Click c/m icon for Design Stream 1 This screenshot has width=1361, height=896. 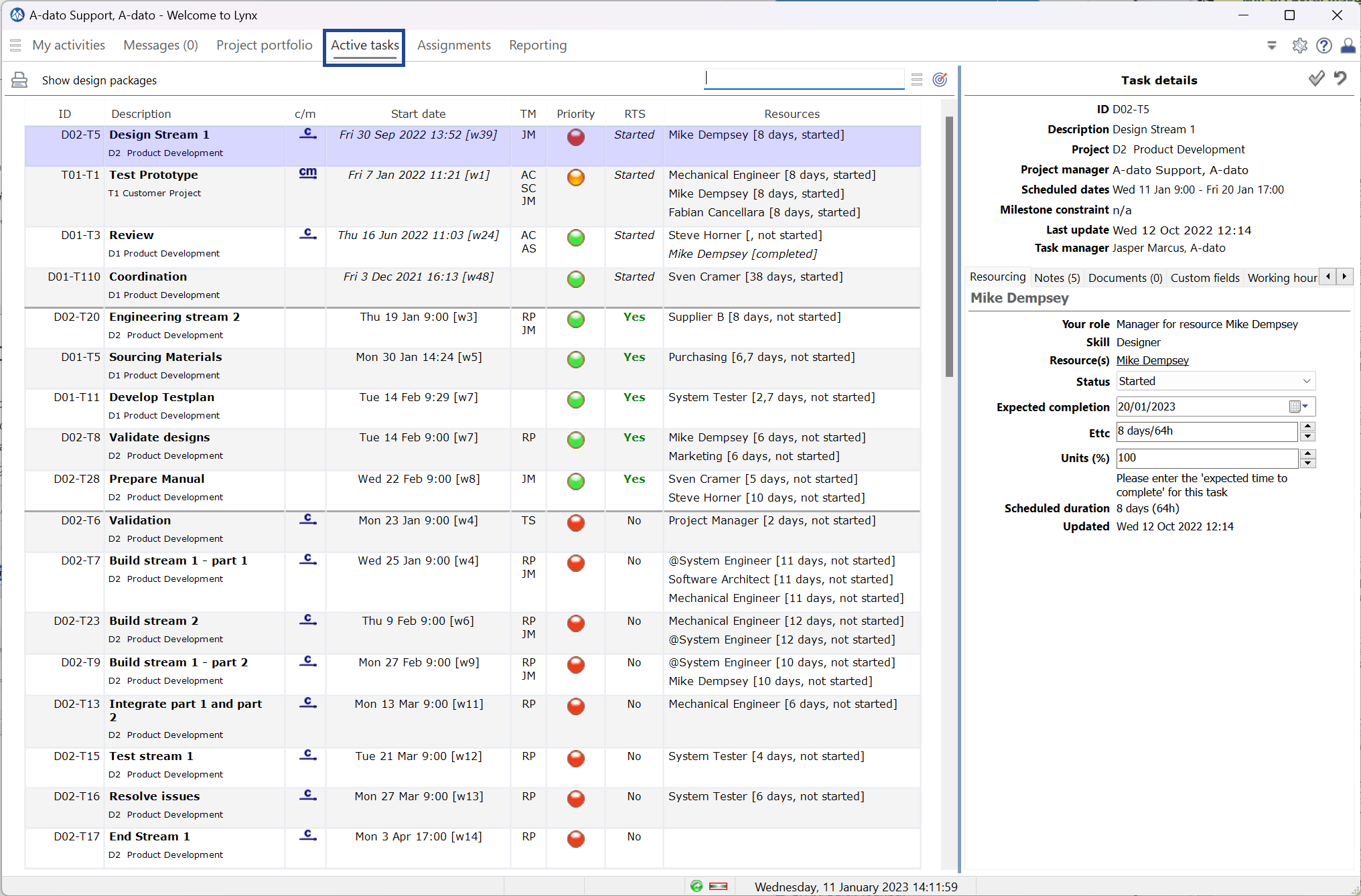(x=307, y=133)
